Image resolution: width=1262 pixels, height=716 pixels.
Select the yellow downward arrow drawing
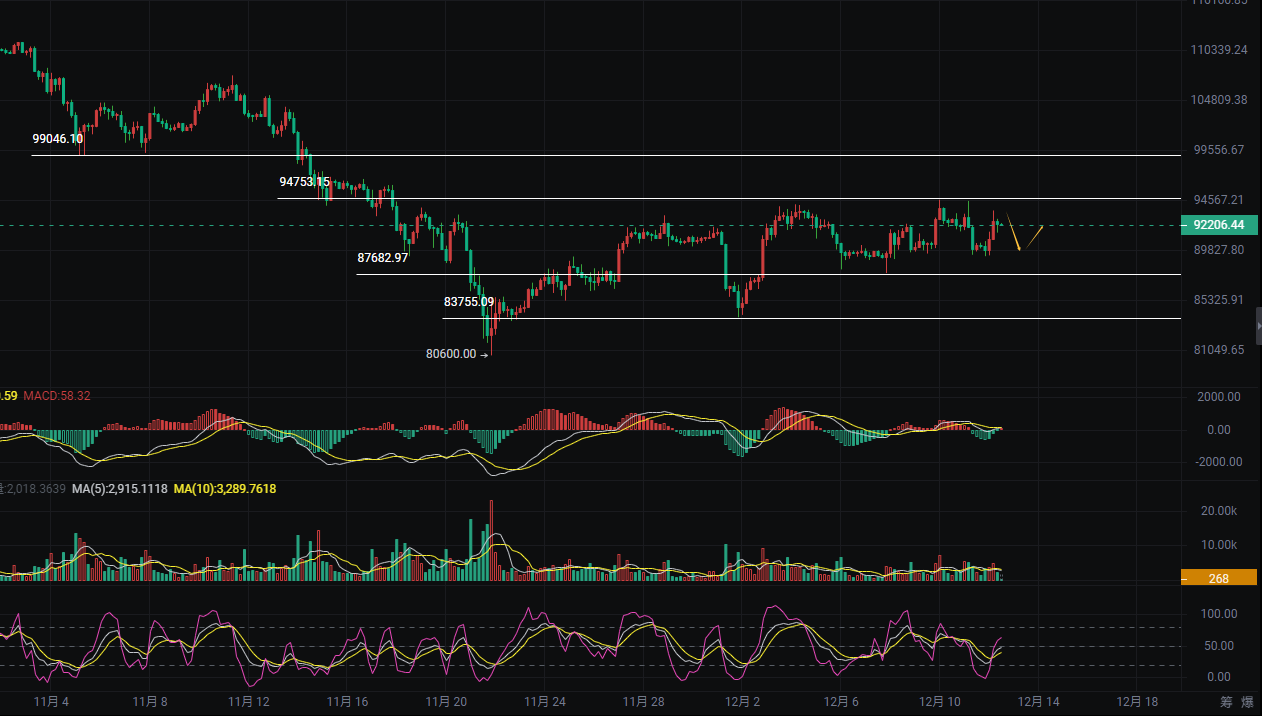click(x=1013, y=232)
